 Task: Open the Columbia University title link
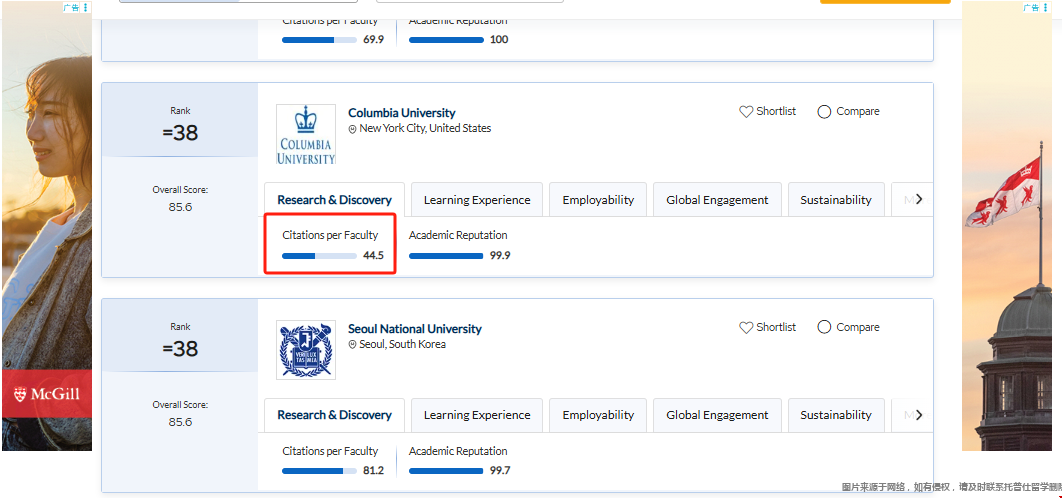point(401,113)
